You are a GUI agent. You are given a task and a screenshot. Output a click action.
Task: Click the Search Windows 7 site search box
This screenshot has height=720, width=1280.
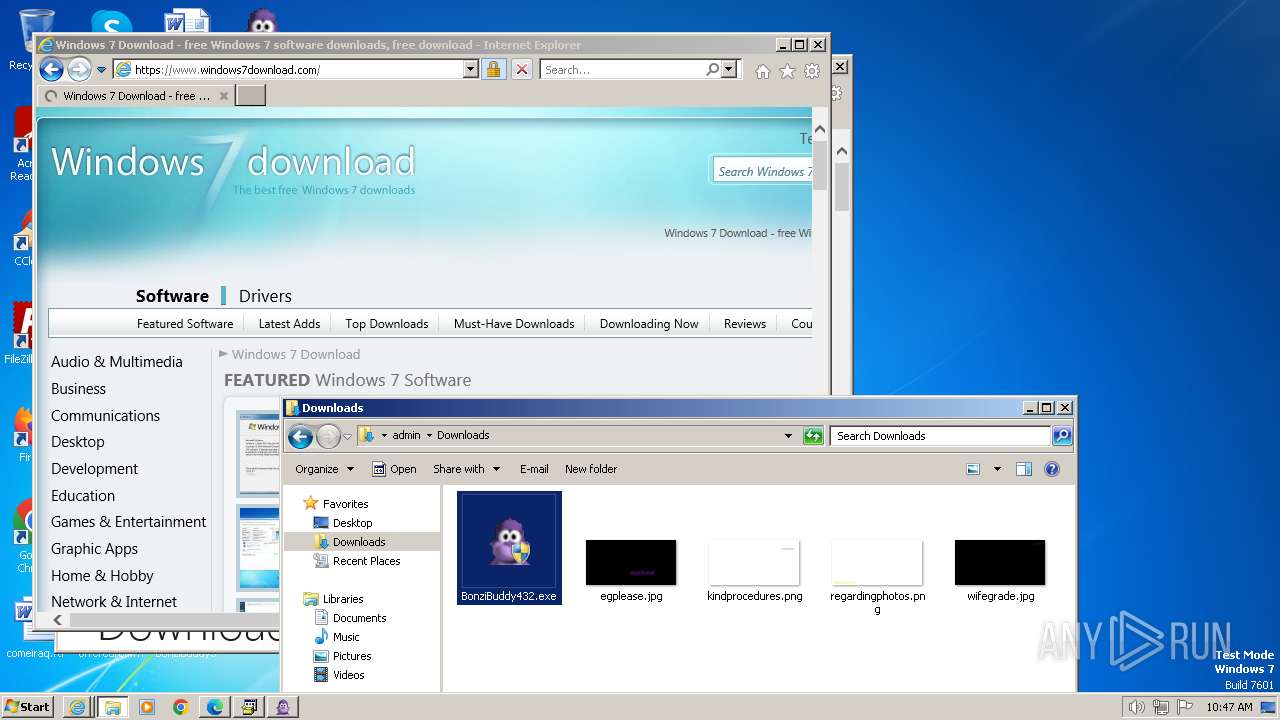click(765, 172)
